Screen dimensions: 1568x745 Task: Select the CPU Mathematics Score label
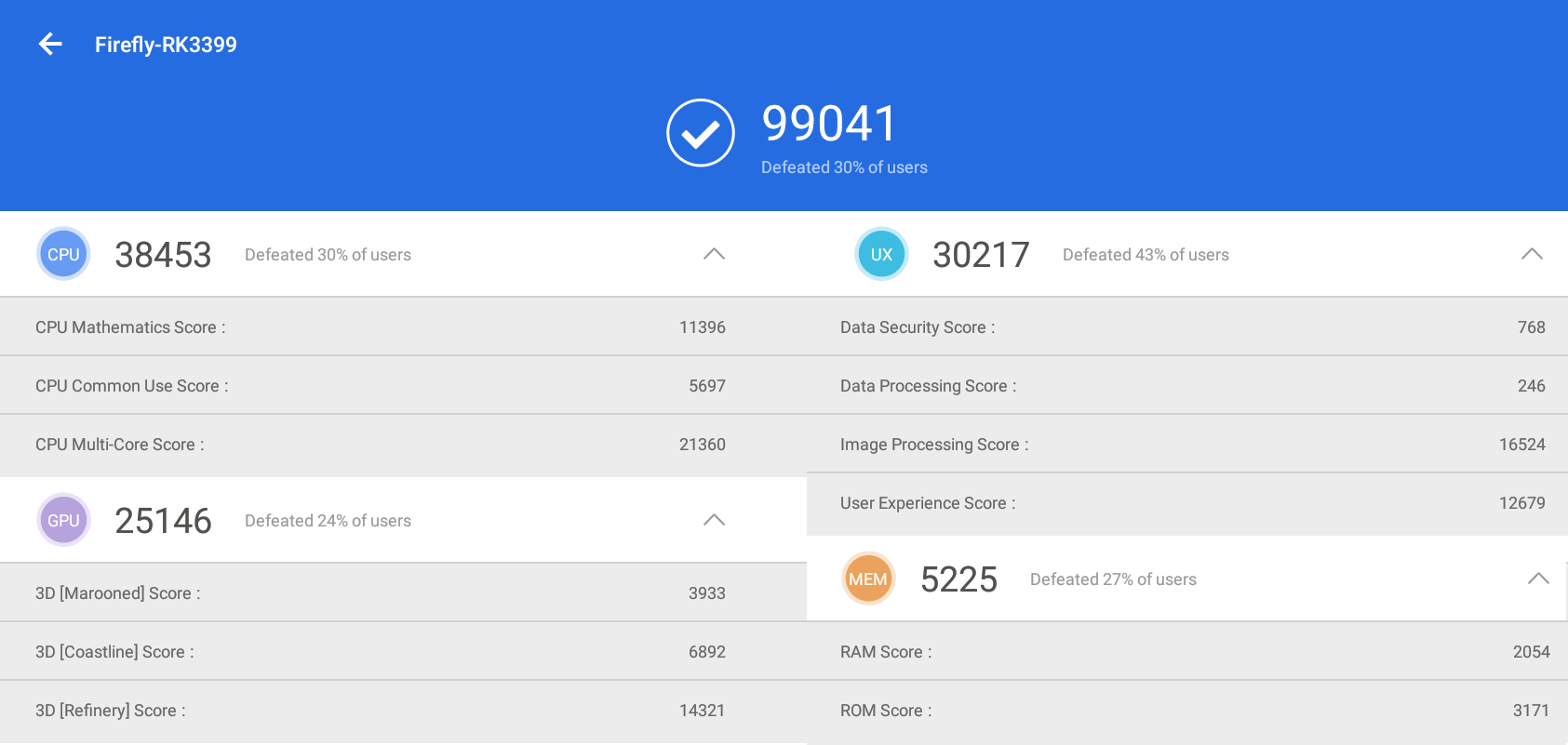tap(130, 327)
